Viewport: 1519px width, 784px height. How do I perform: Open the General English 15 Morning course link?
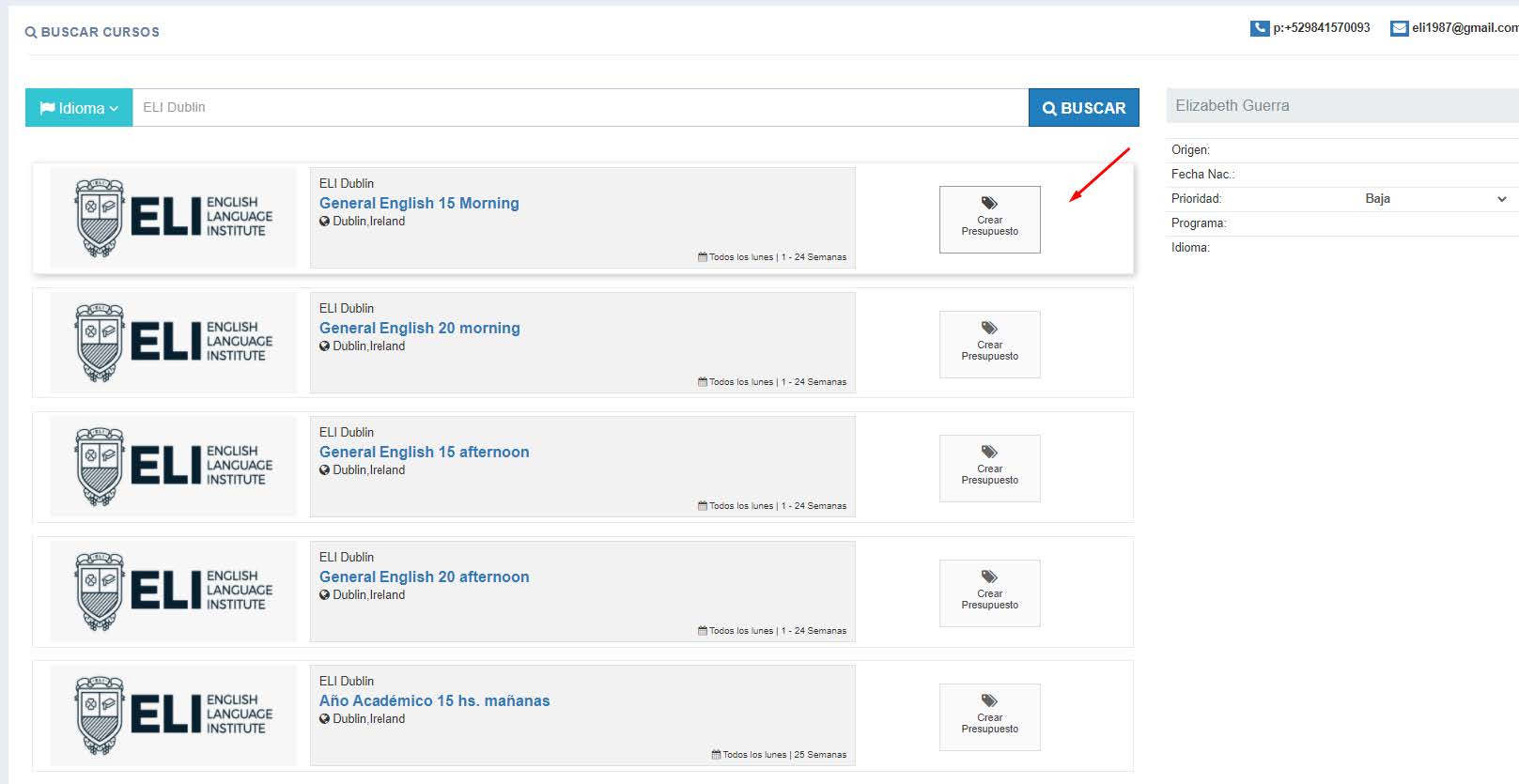click(x=419, y=203)
